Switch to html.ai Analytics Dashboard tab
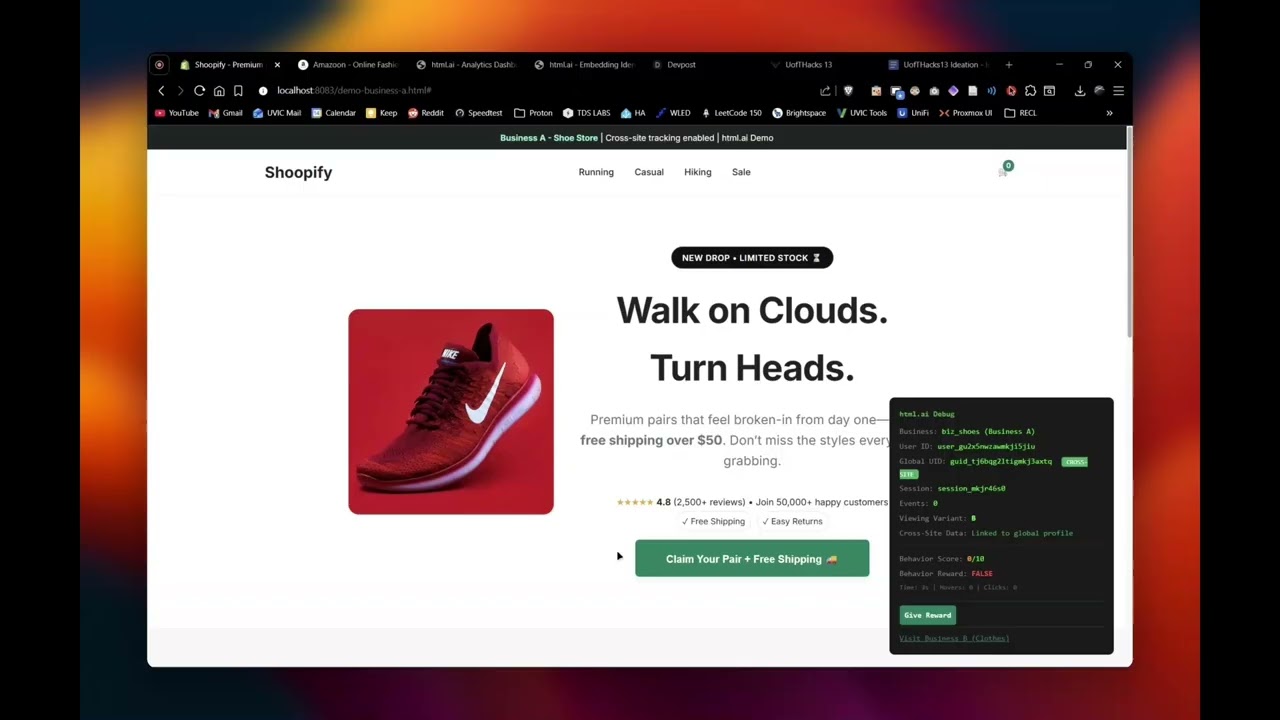Image resolution: width=1280 pixels, height=720 pixels. click(466, 65)
